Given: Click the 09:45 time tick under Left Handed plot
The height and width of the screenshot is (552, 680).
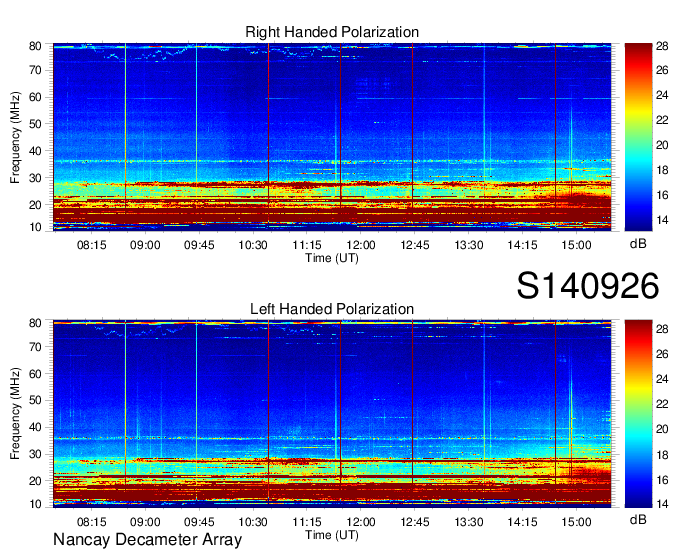Looking at the screenshot, I should pyautogui.click(x=199, y=522).
